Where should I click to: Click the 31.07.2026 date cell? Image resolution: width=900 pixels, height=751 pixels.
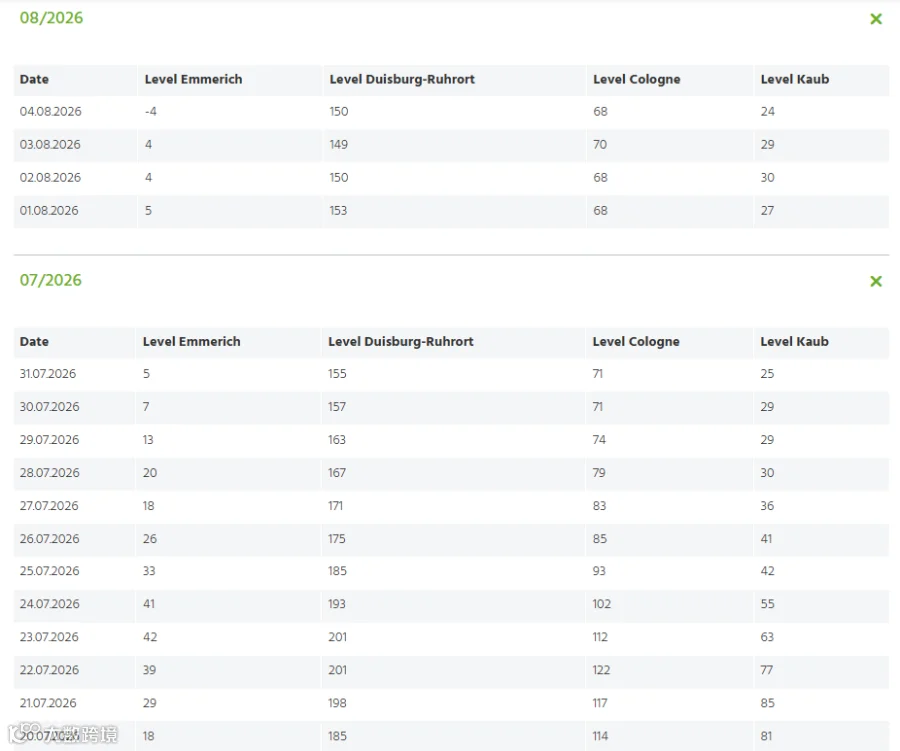point(48,374)
